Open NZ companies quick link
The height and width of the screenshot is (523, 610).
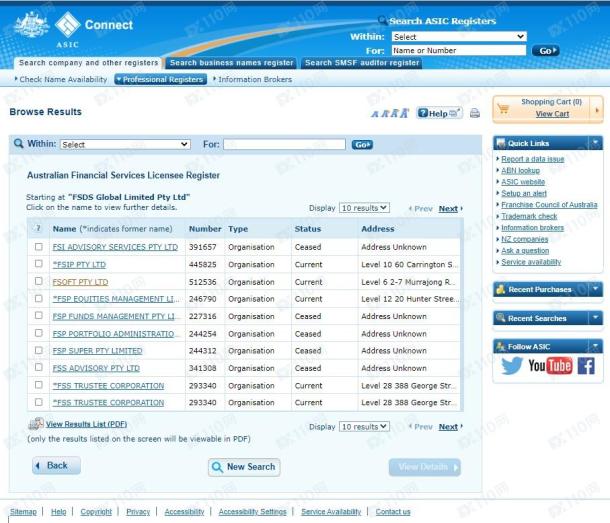click(524, 239)
